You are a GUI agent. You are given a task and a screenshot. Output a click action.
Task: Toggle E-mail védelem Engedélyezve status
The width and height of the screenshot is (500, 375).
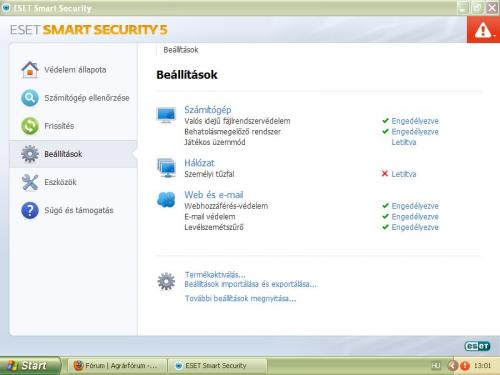tap(415, 217)
